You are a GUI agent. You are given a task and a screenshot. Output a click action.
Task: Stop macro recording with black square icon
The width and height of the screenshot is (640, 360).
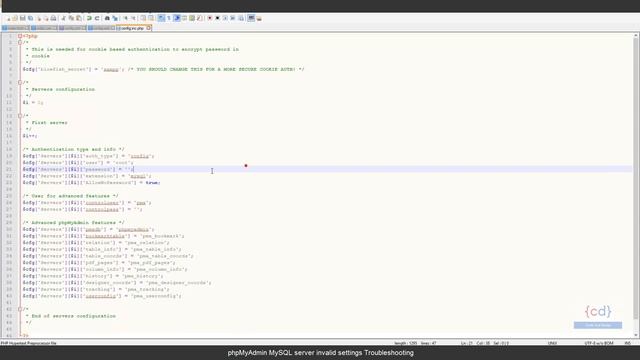[x=218, y=18]
